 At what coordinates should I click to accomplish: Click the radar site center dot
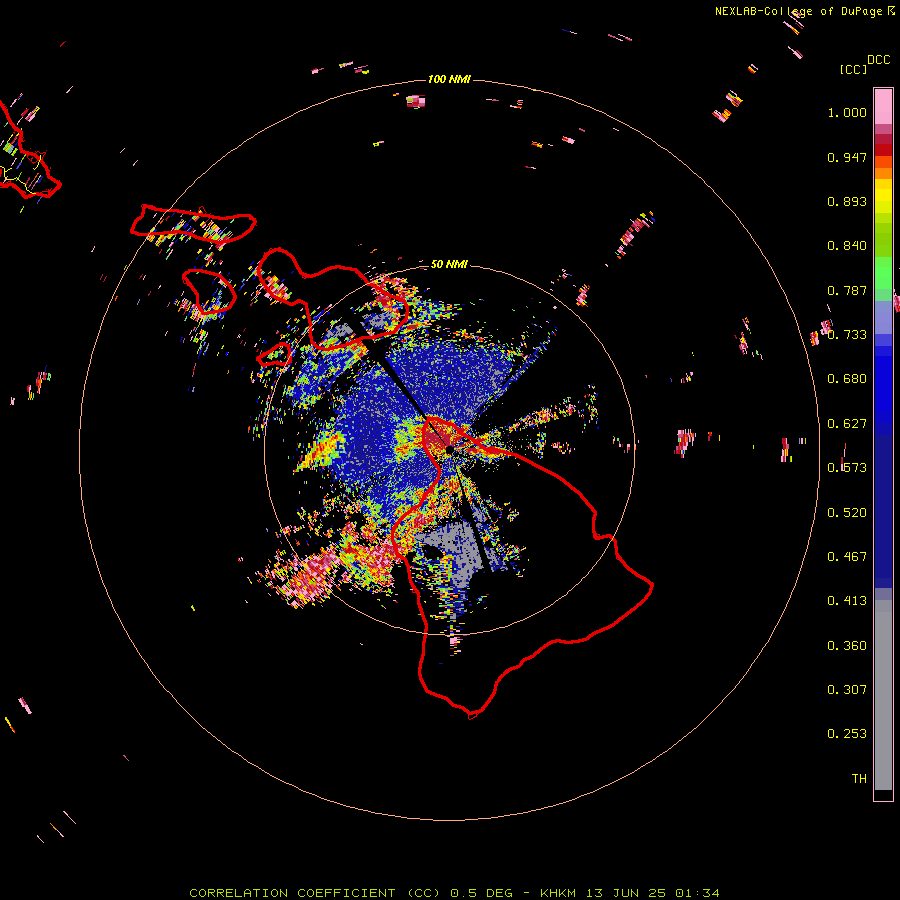pyautogui.click(x=449, y=450)
